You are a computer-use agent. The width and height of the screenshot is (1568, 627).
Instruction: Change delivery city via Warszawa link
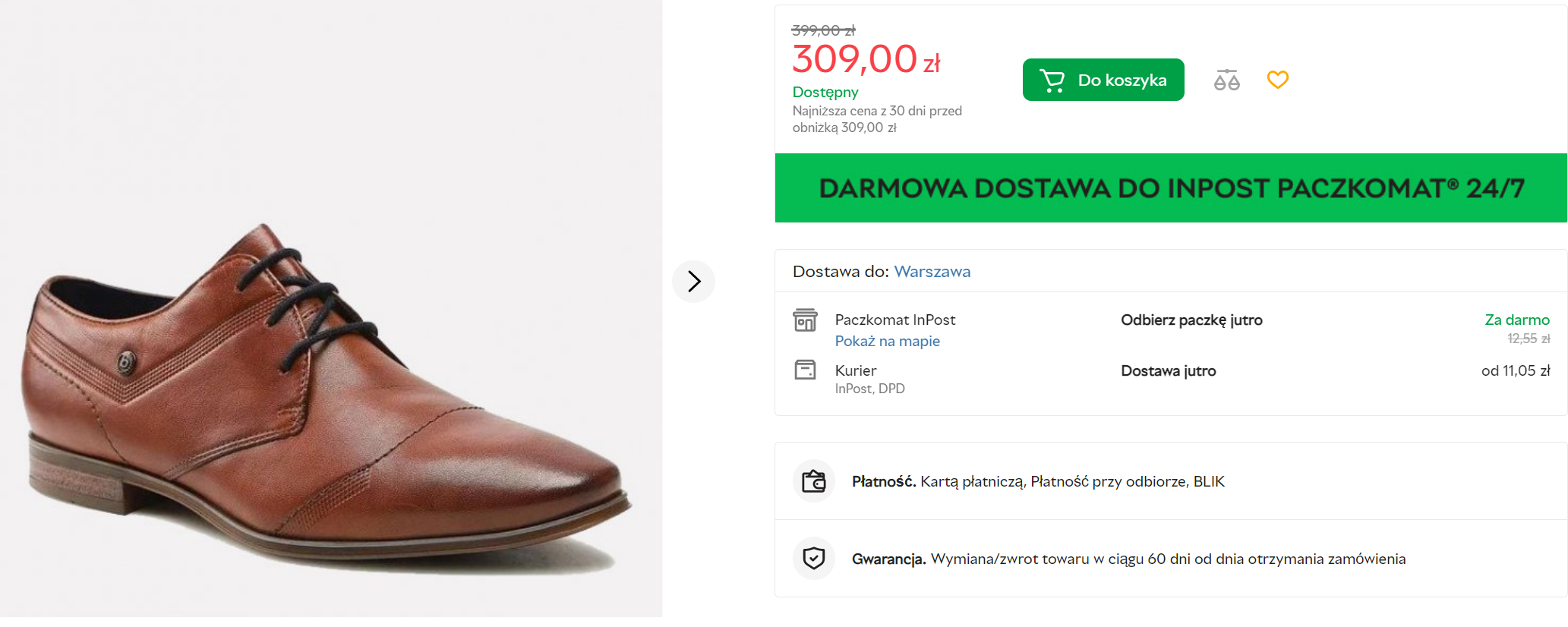(932, 272)
